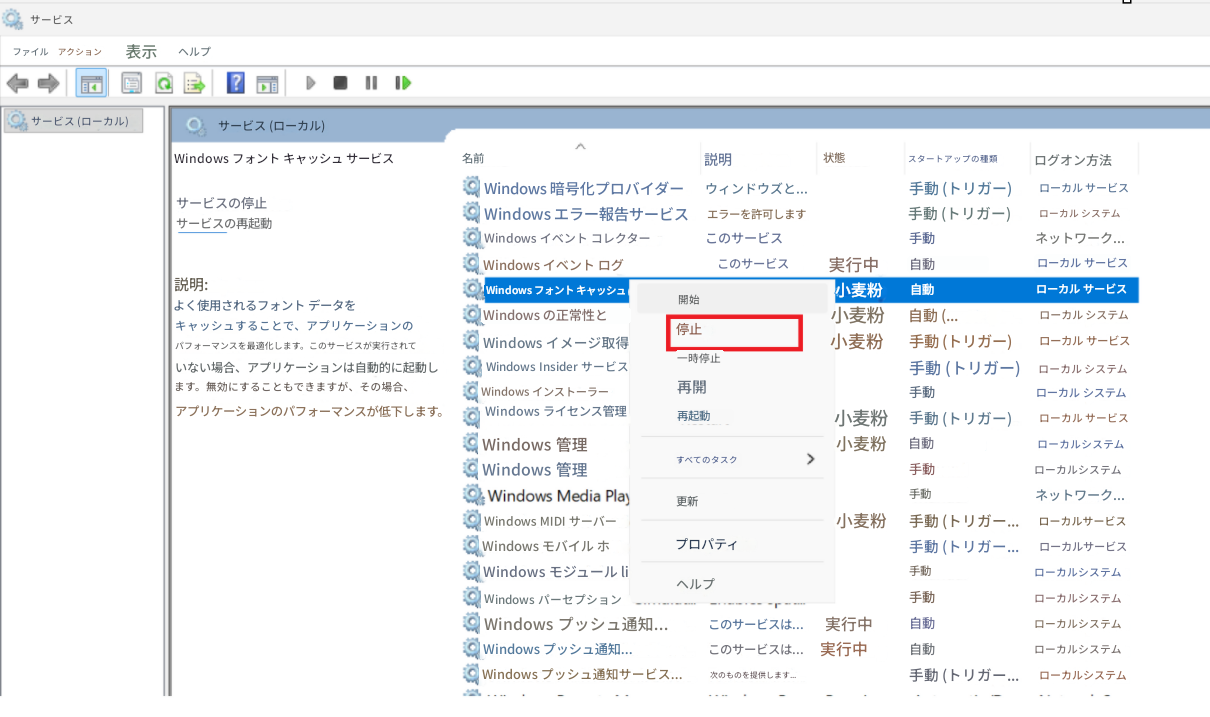1210x717 pixels.
Task: Click gear icon beside Windows イベント コレクター
Action: (472, 238)
